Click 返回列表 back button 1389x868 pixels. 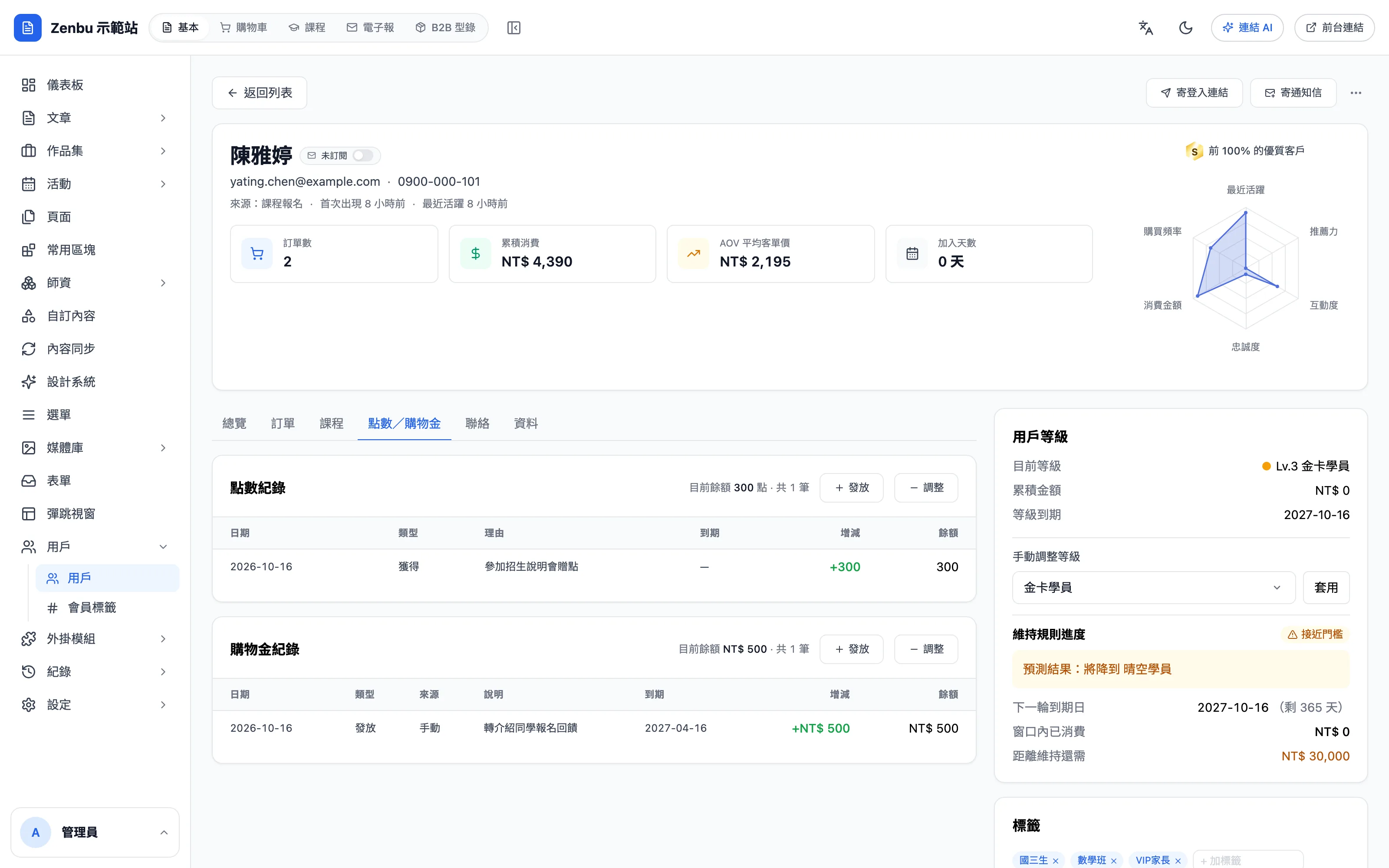pos(260,93)
